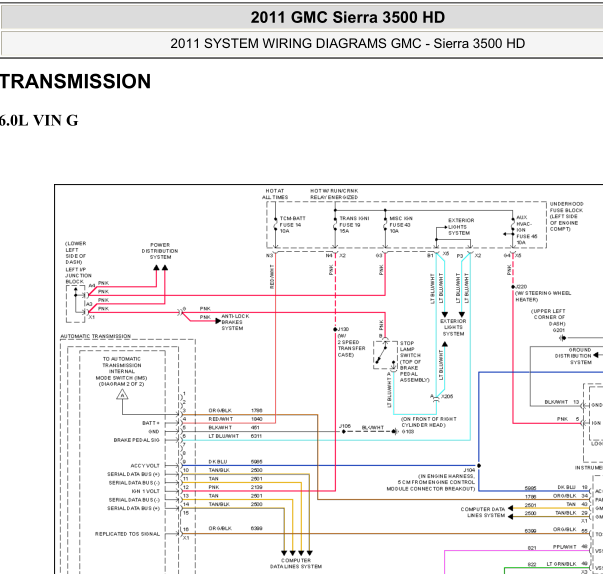Click the REPLICATED TOS SIGNAL label
The height and width of the screenshot is (574, 603).
pos(127,534)
